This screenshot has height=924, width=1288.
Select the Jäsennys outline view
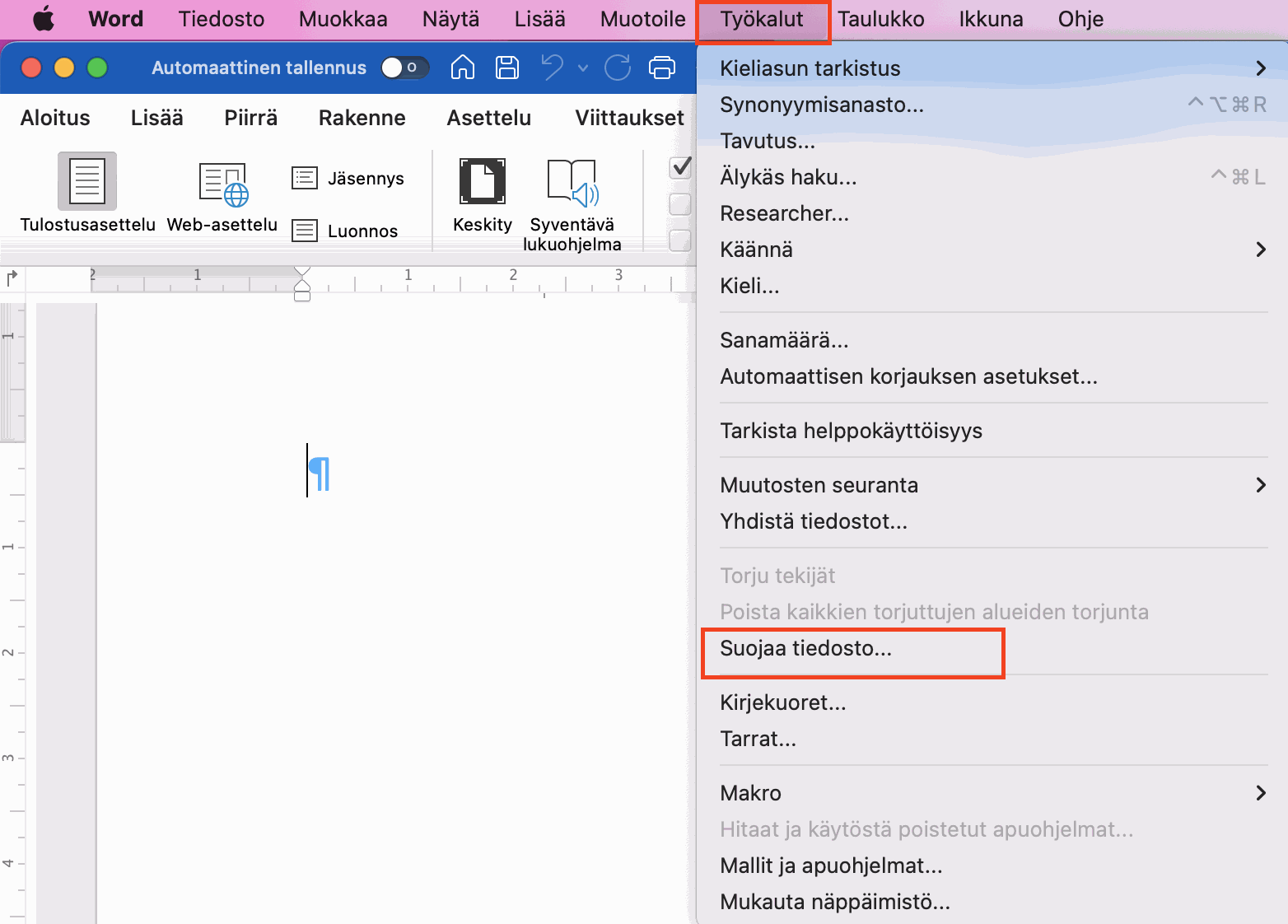click(348, 178)
